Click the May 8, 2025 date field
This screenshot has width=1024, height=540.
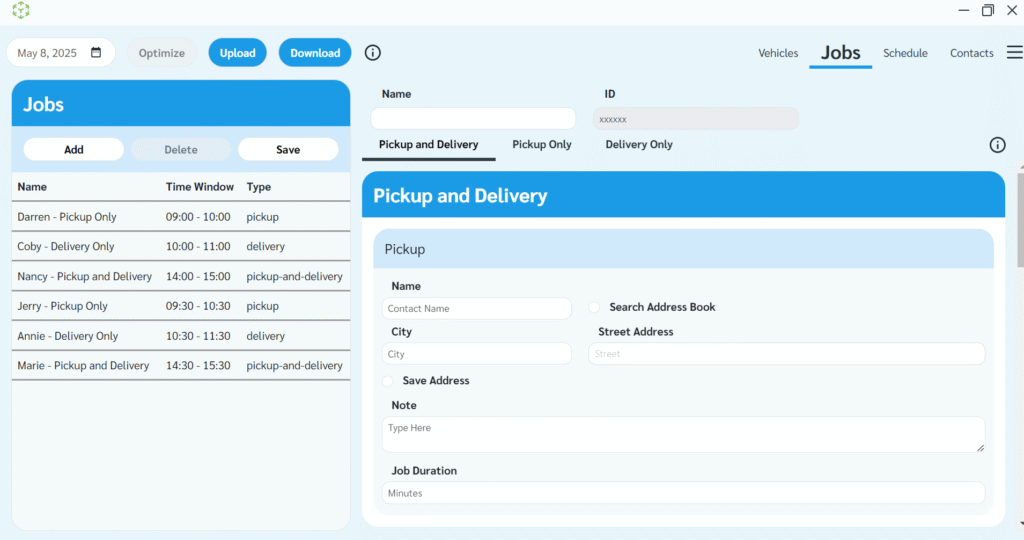50,53
